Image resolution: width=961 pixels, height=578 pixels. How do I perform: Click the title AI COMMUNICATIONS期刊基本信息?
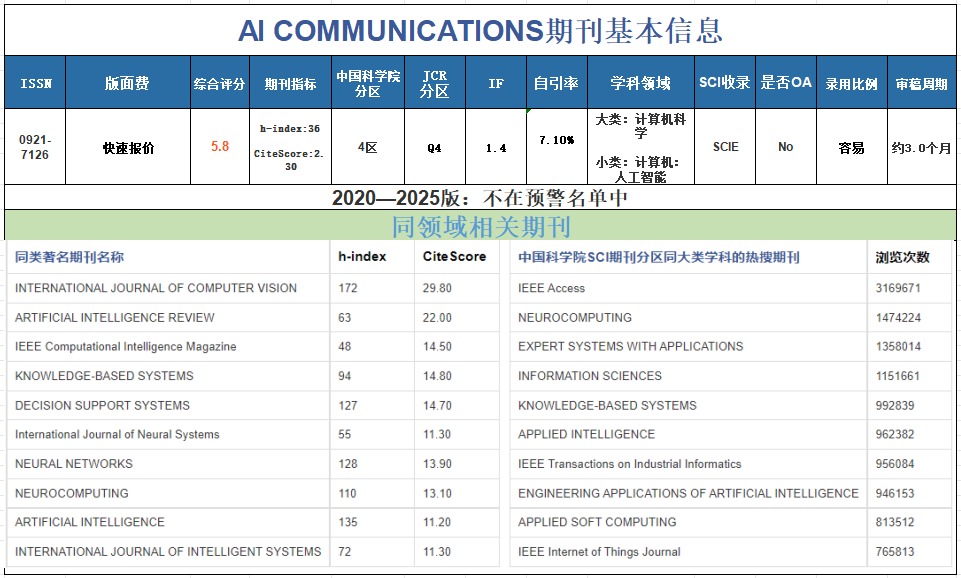click(480, 31)
